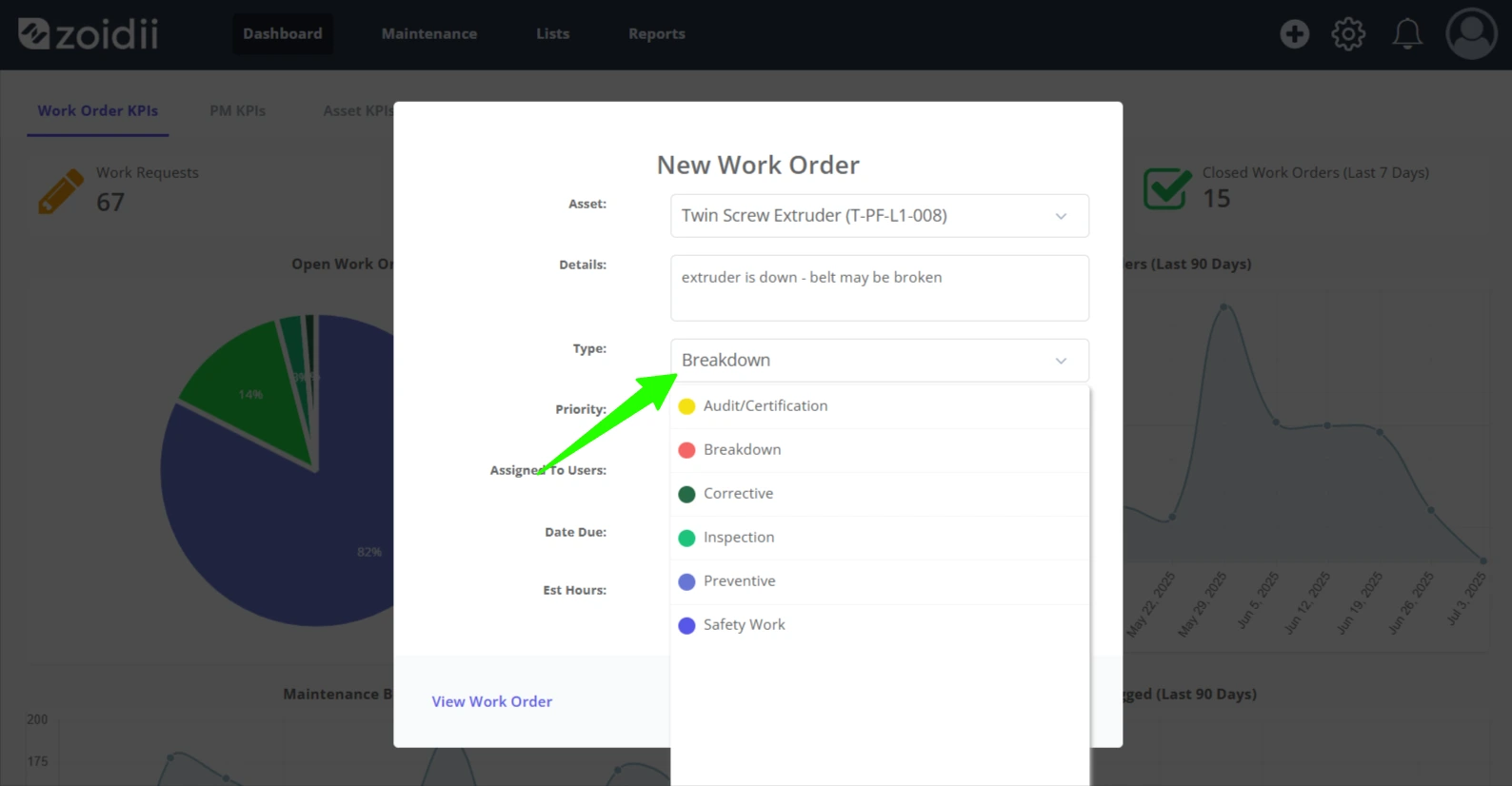
Task: Open the Lists menu
Action: click(x=552, y=34)
